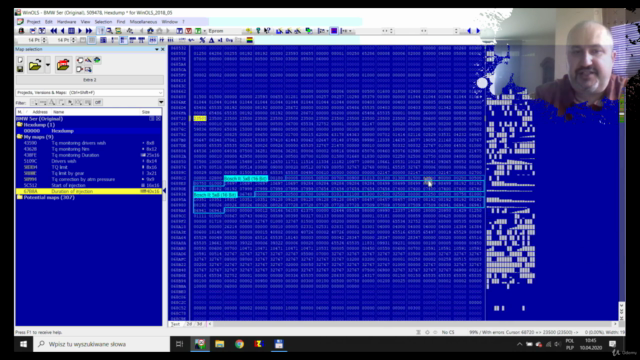Toggle the filter Off button
The image size is (640, 360).
click(x=98, y=102)
